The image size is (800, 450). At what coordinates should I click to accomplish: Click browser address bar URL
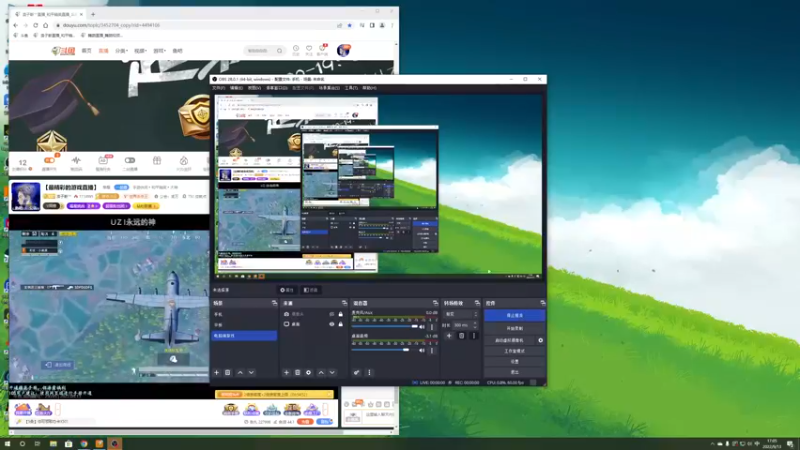tap(111, 25)
